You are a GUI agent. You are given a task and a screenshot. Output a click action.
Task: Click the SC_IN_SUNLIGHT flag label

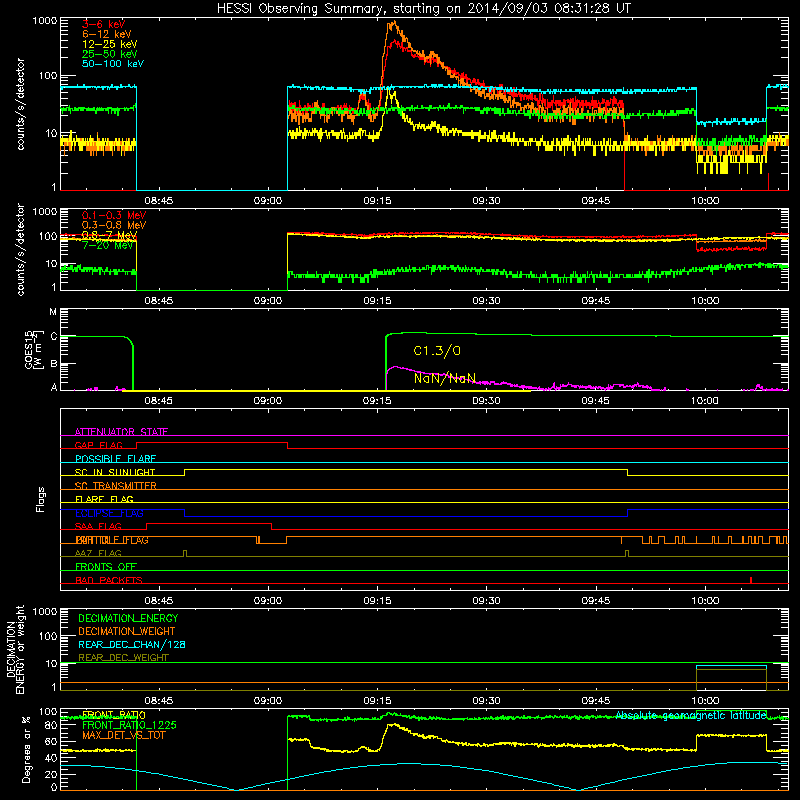click(115, 472)
